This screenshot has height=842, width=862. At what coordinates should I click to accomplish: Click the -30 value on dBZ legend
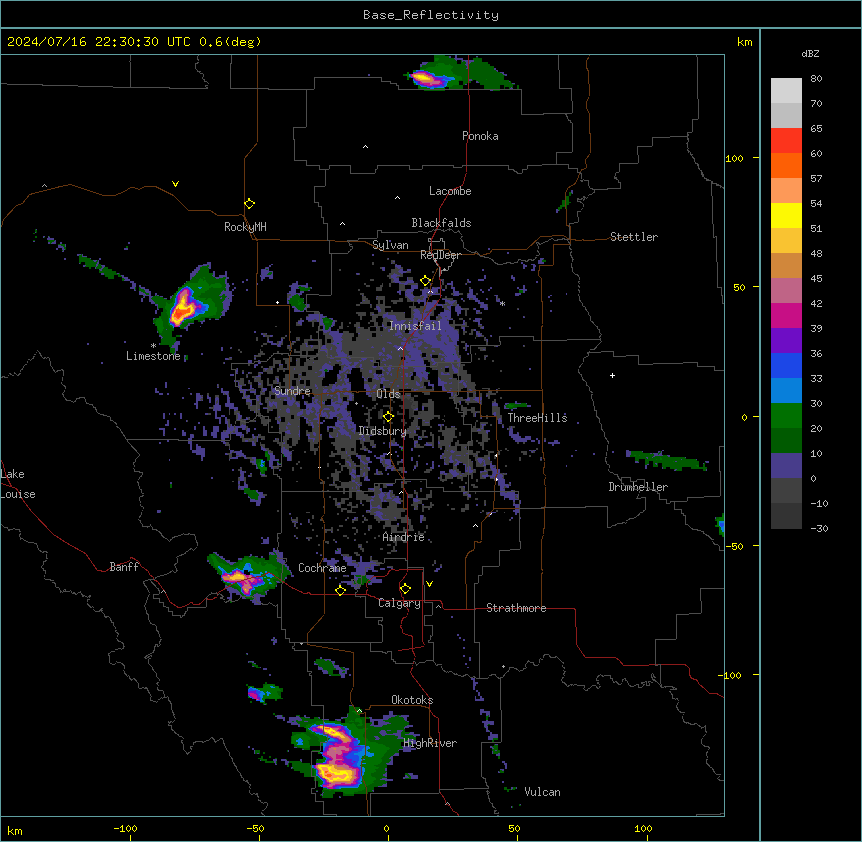click(x=819, y=529)
